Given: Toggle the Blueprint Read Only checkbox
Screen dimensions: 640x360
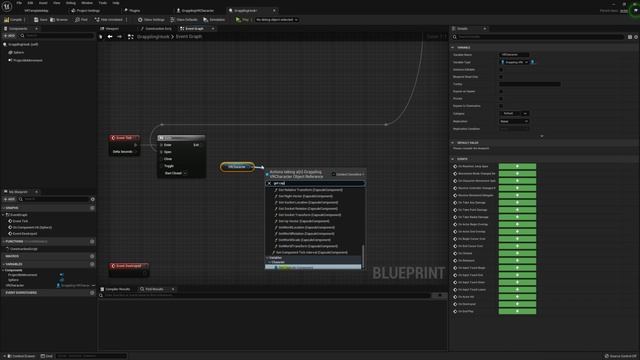Looking at the screenshot, I should point(501,77).
